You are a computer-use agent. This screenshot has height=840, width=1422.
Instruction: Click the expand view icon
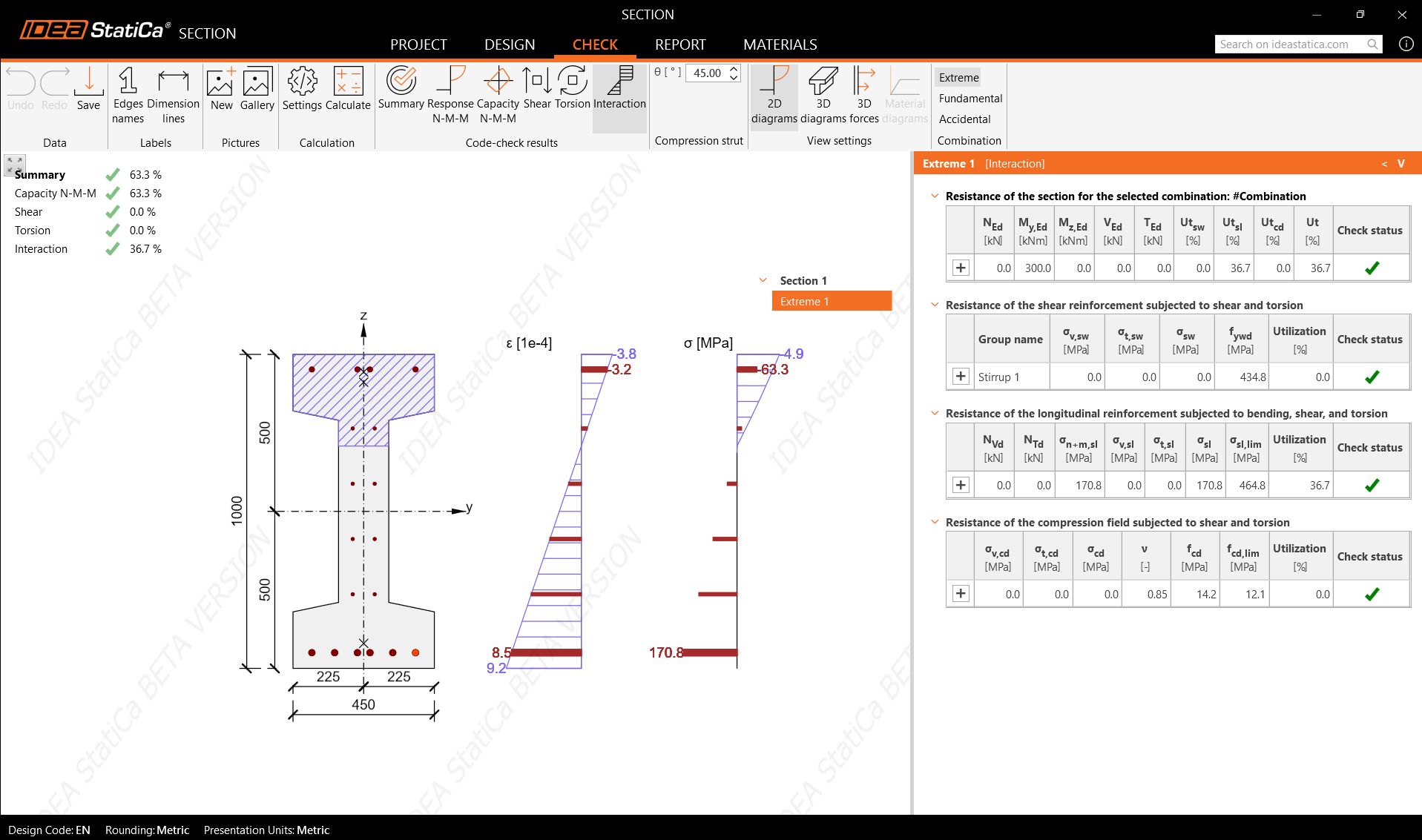pos(14,165)
